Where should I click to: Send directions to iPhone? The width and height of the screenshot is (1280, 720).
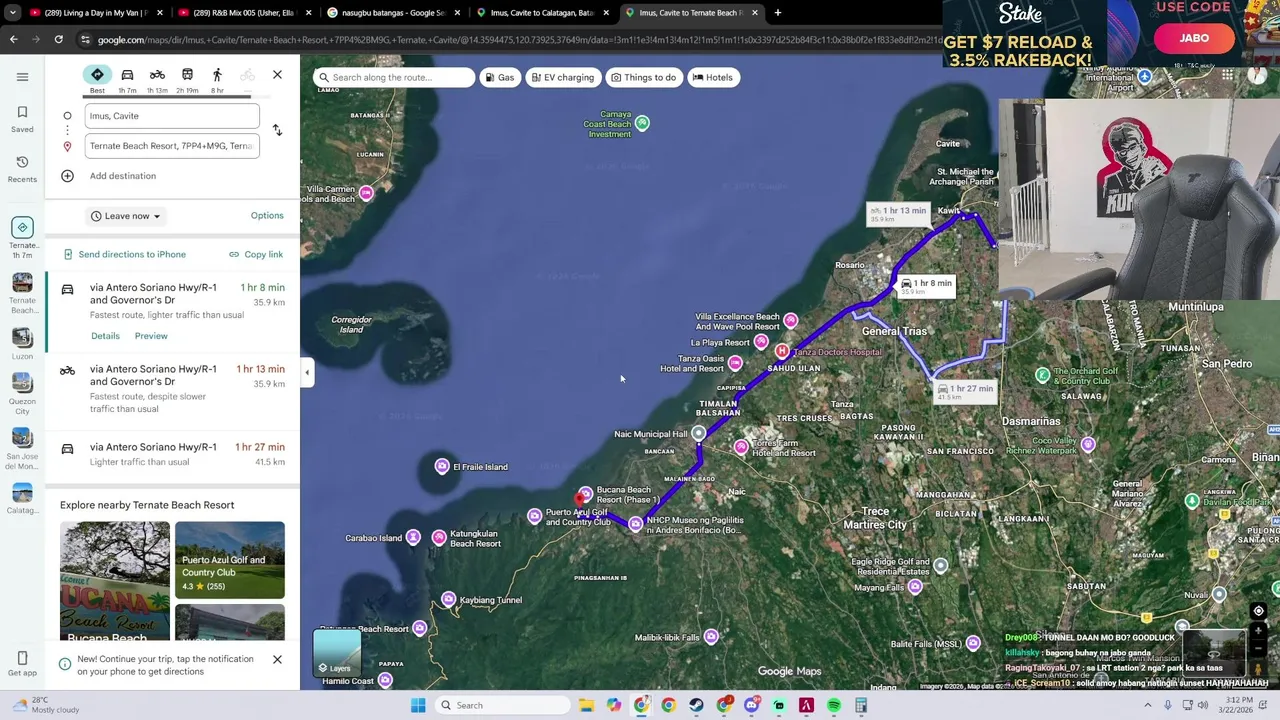point(125,254)
